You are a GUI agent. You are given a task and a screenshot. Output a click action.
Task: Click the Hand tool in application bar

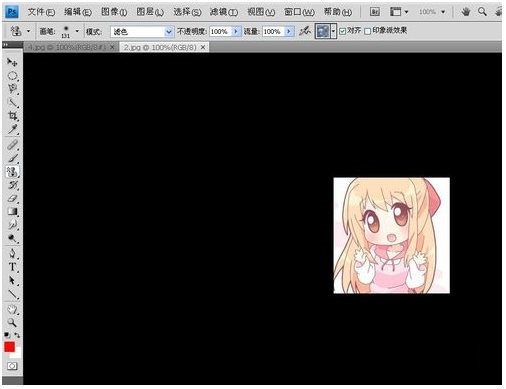coord(466,12)
